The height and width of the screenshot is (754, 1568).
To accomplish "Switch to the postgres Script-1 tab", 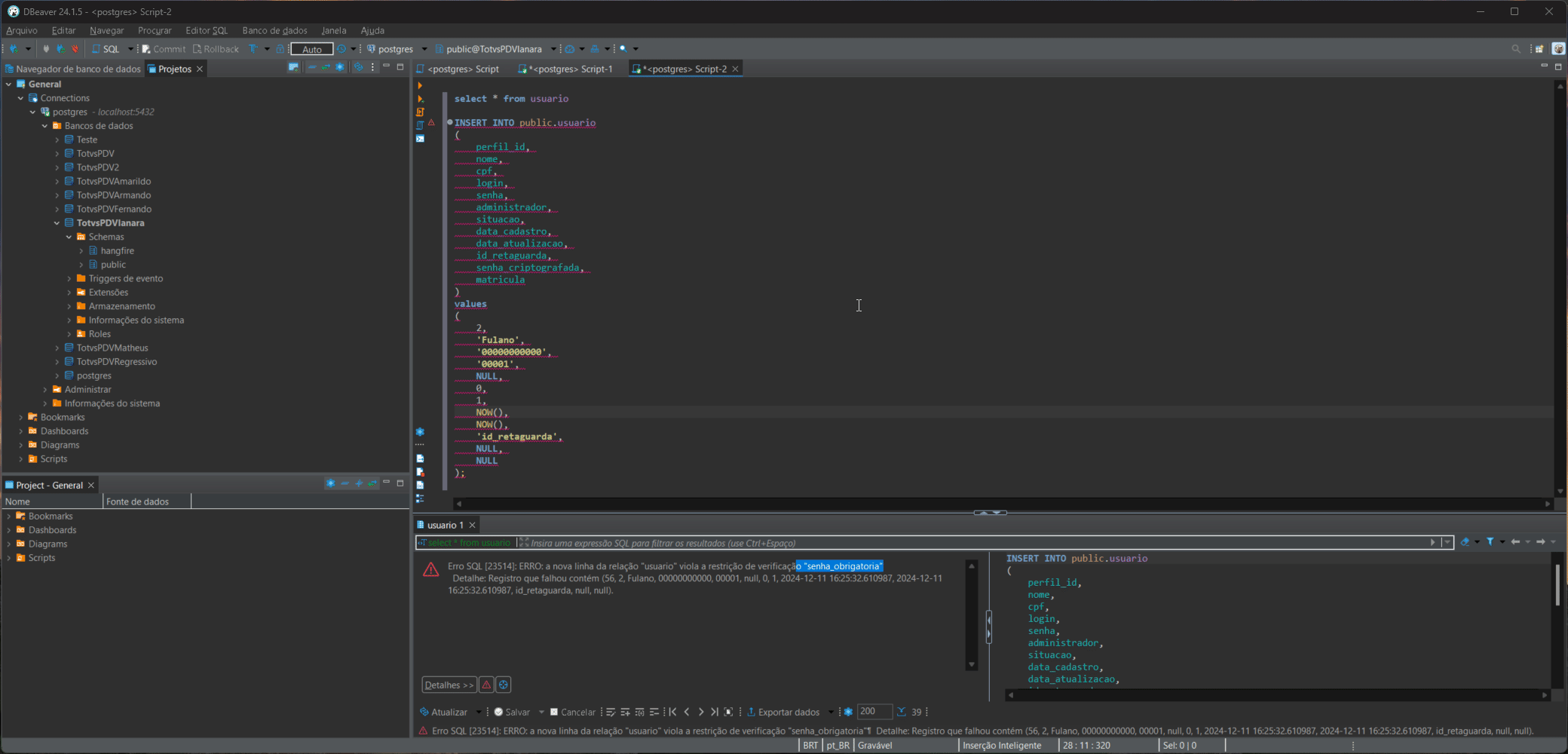I will point(570,69).
